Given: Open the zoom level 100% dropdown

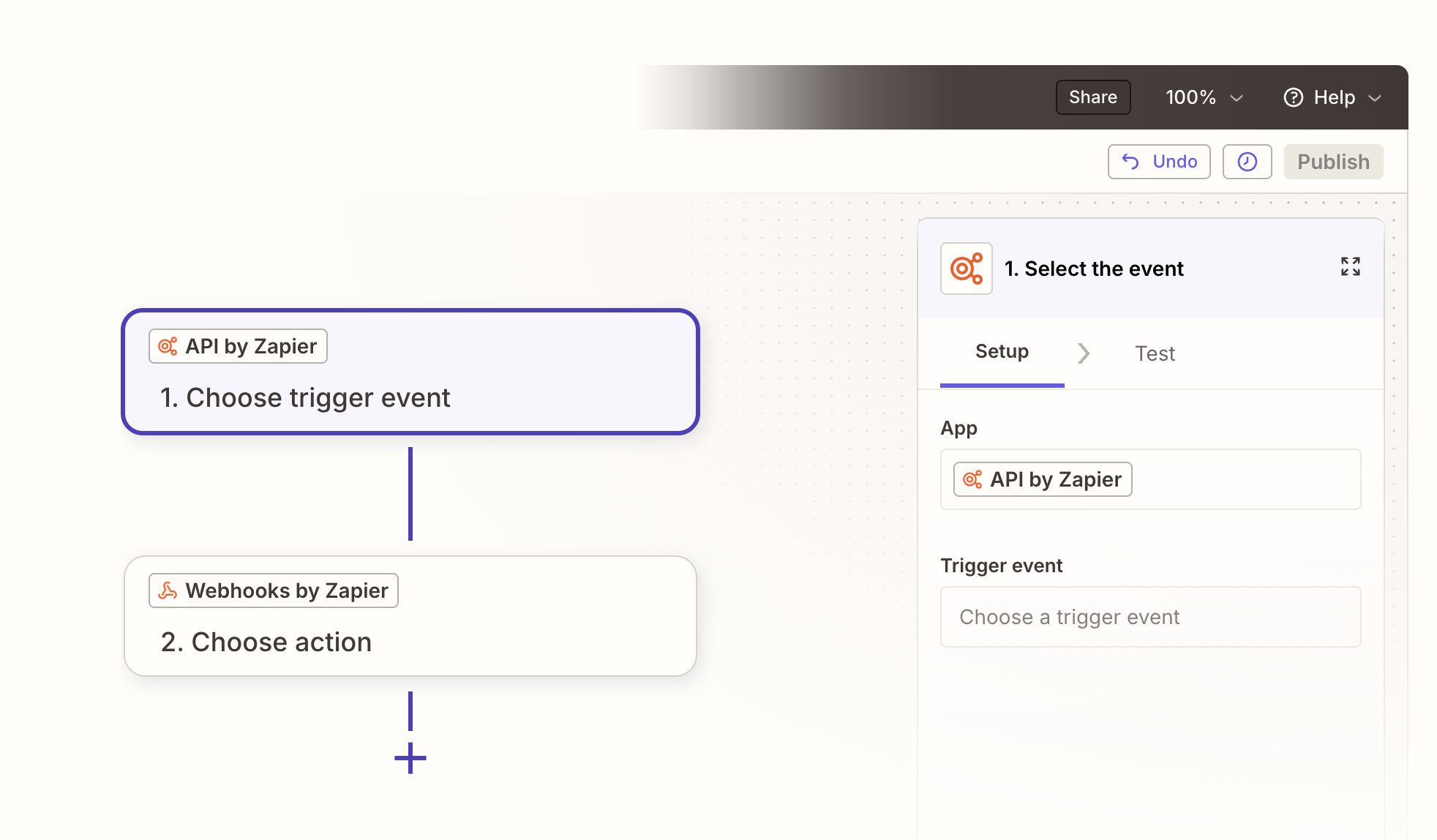Looking at the screenshot, I should pos(1204,97).
